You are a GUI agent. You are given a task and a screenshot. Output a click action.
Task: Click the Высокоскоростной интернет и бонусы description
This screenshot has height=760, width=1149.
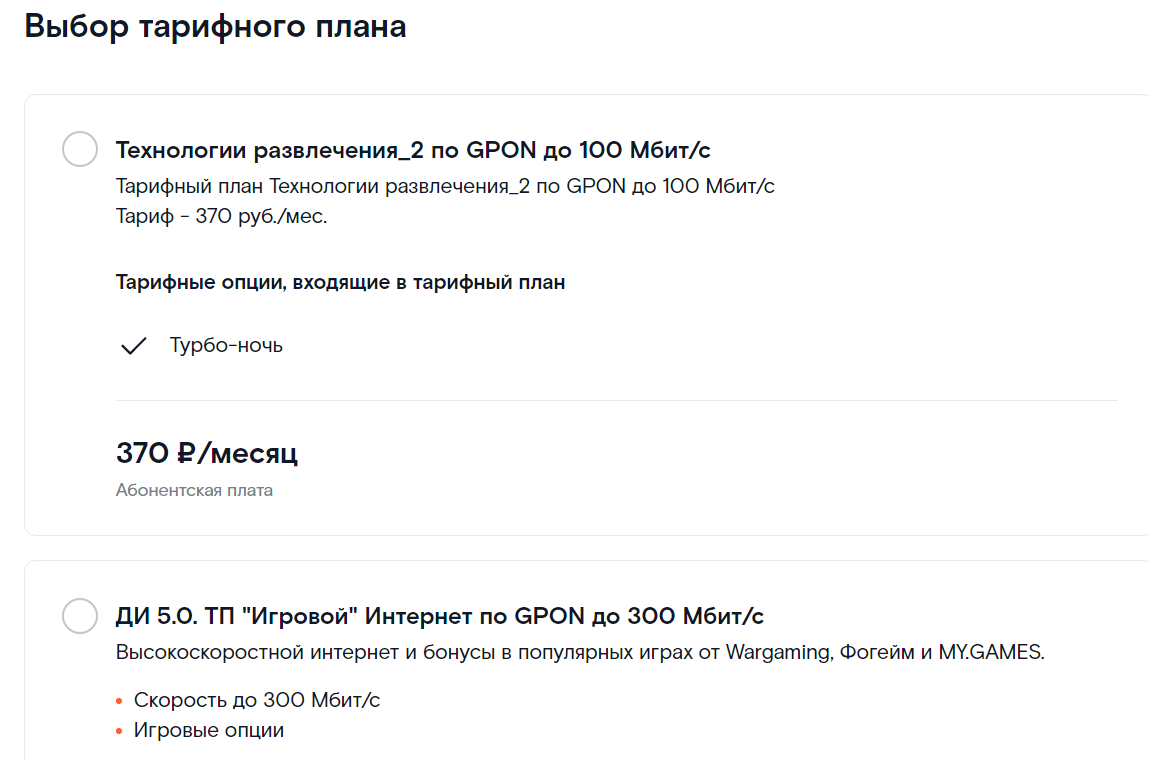[x=580, y=653]
